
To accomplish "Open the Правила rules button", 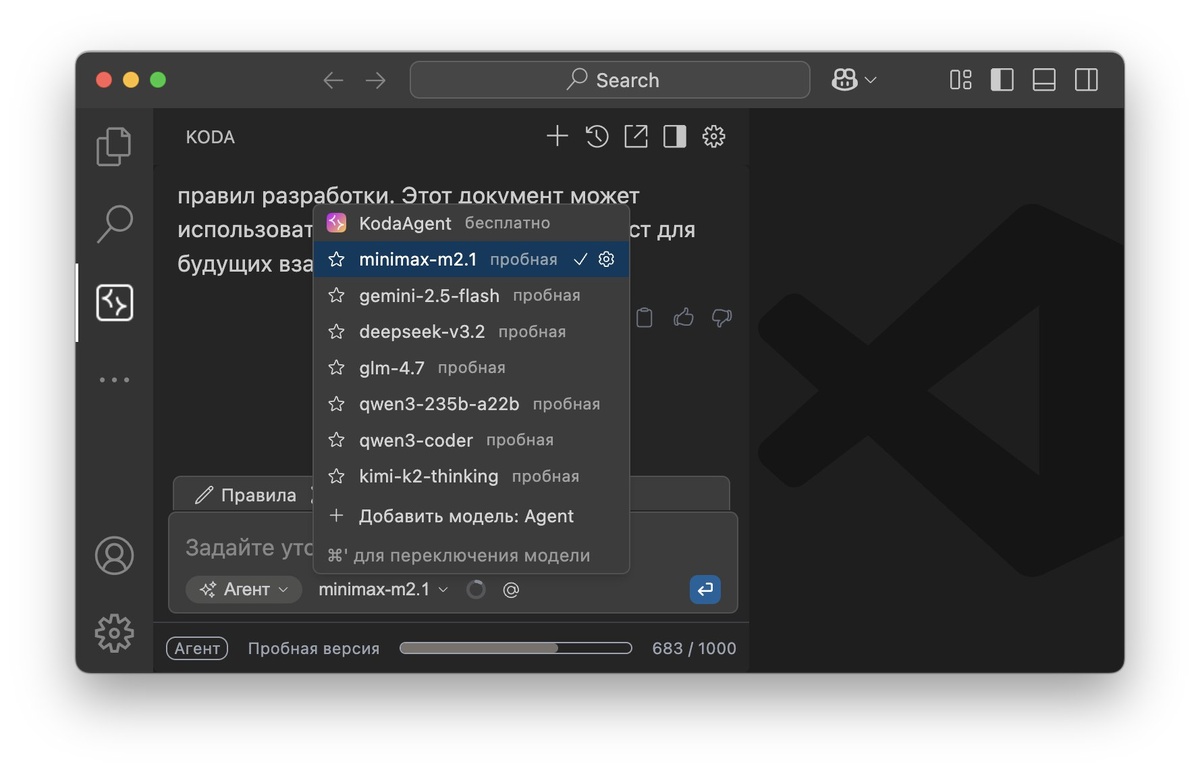I will (x=246, y=495).
